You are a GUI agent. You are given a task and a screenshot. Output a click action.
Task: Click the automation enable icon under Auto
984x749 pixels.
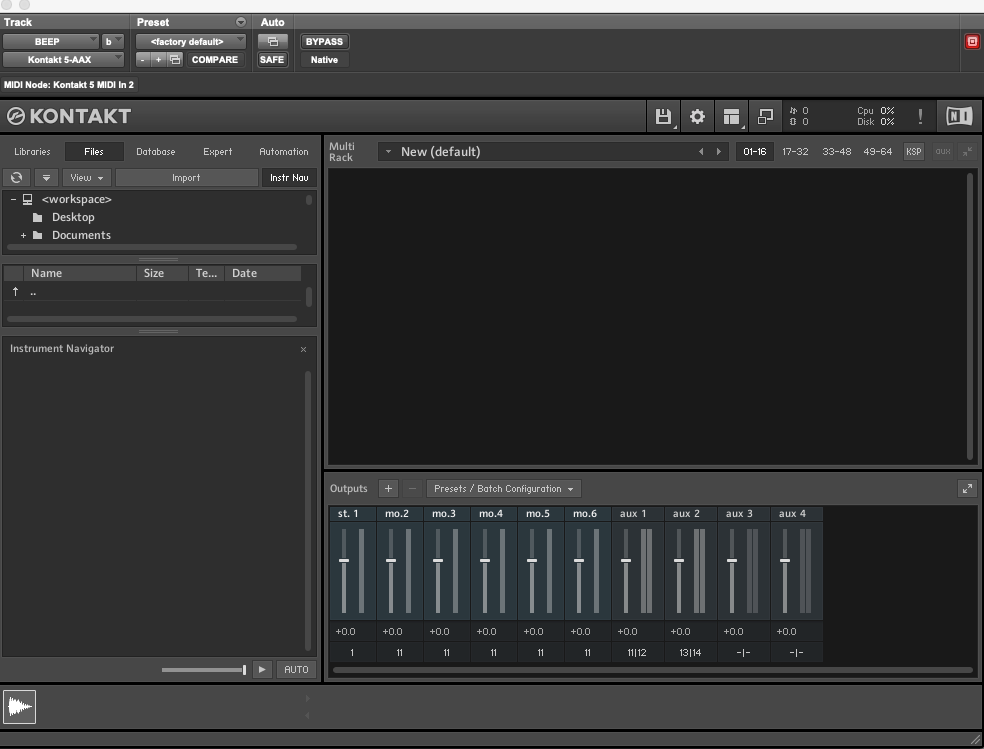[x=272, y=41]
